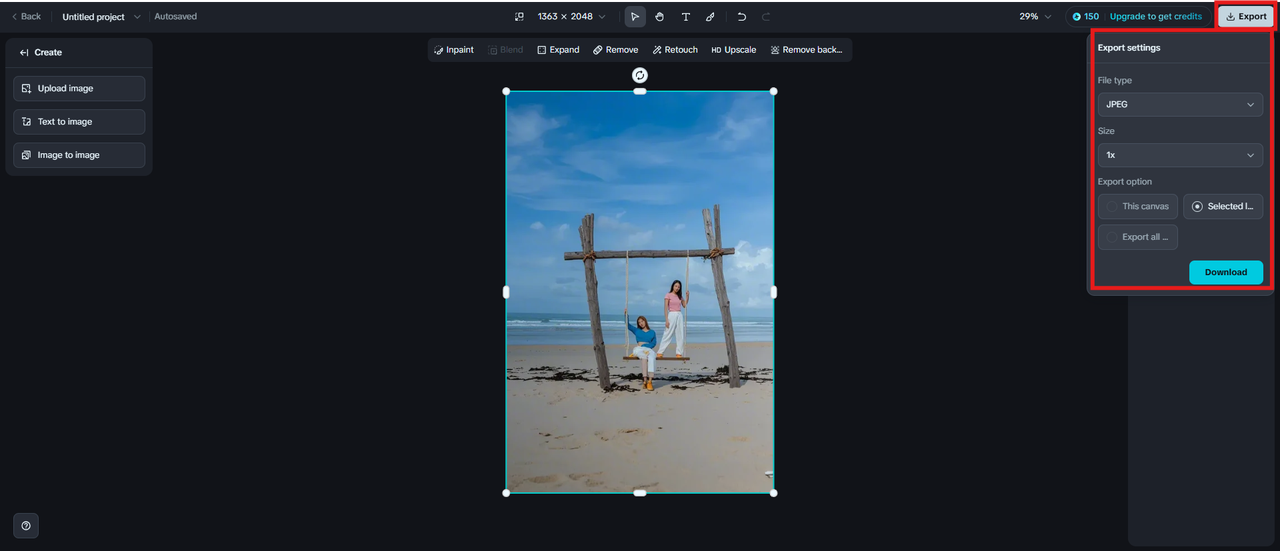
Task: Click the rotate handle above the image
Action: tap(640, 75)
